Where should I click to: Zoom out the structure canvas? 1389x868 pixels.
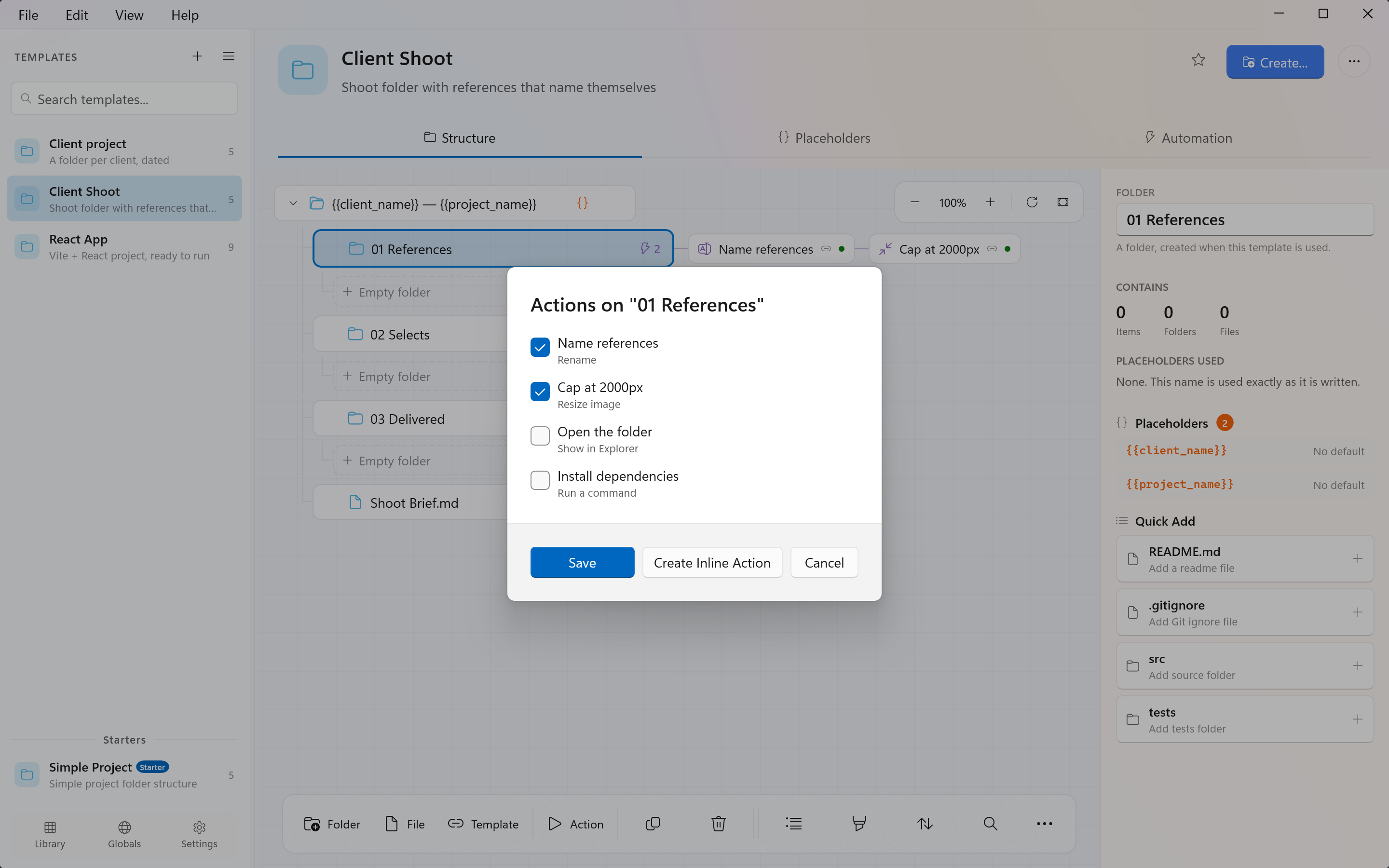point(915,203)
